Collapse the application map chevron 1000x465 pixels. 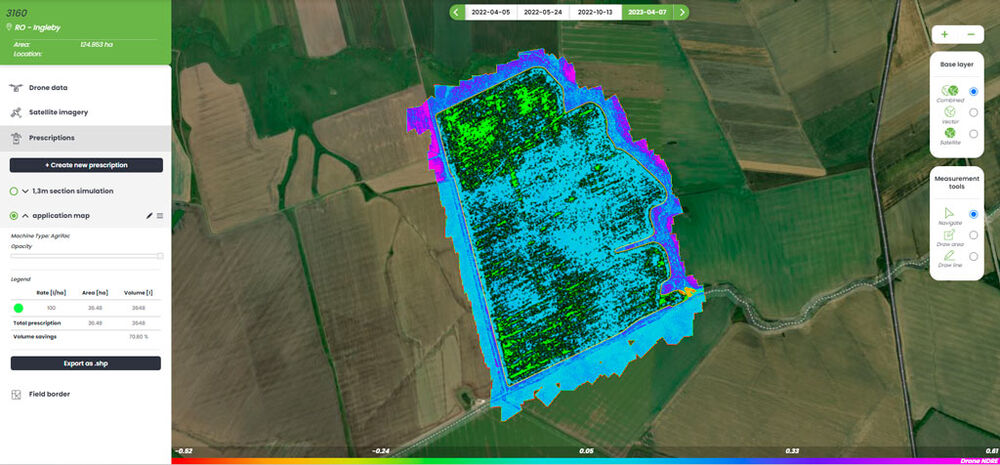coord(25,216)
